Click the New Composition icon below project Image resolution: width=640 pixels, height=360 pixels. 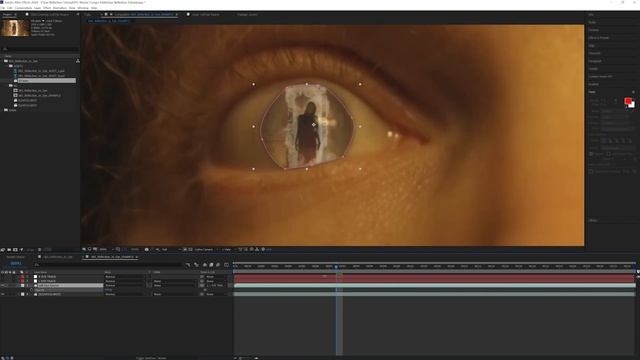pyautogui.click(x=15, y=250)
